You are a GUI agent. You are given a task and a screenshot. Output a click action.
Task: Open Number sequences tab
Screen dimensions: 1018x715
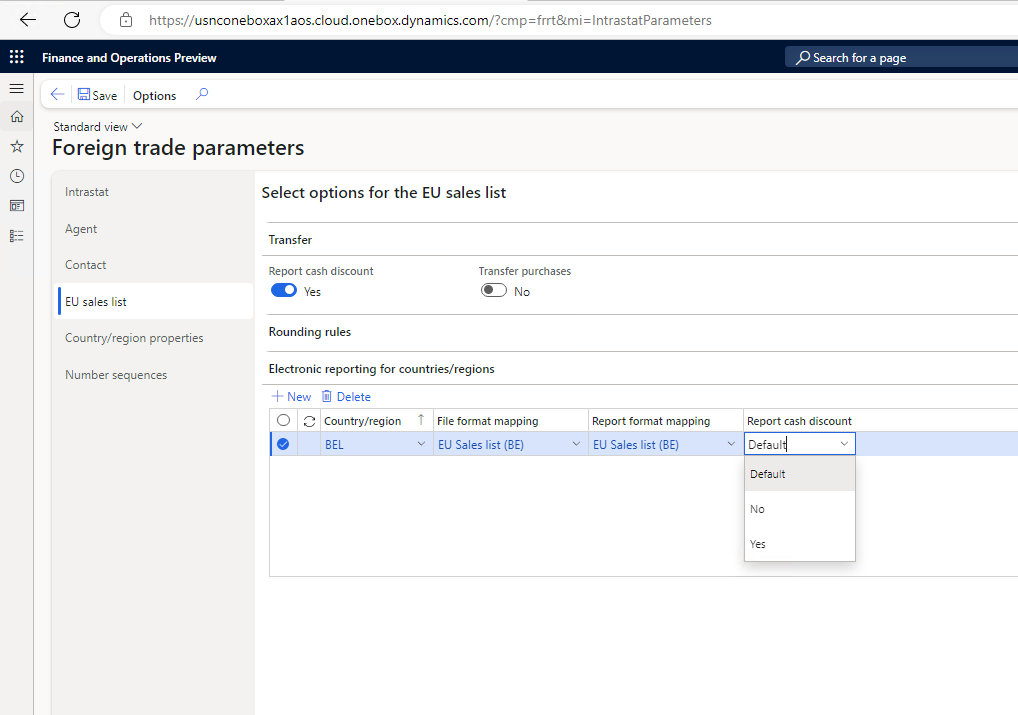click(x=155, y=375)
